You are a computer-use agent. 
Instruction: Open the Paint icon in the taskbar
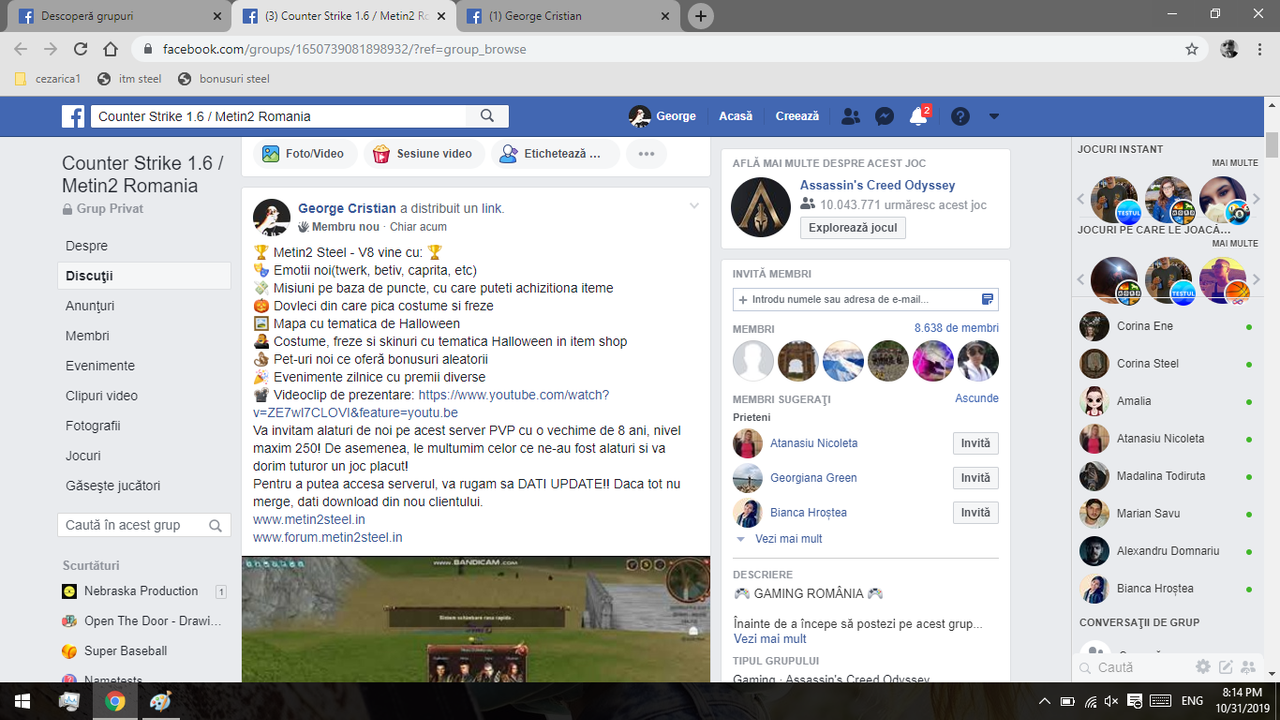(160, 701)
